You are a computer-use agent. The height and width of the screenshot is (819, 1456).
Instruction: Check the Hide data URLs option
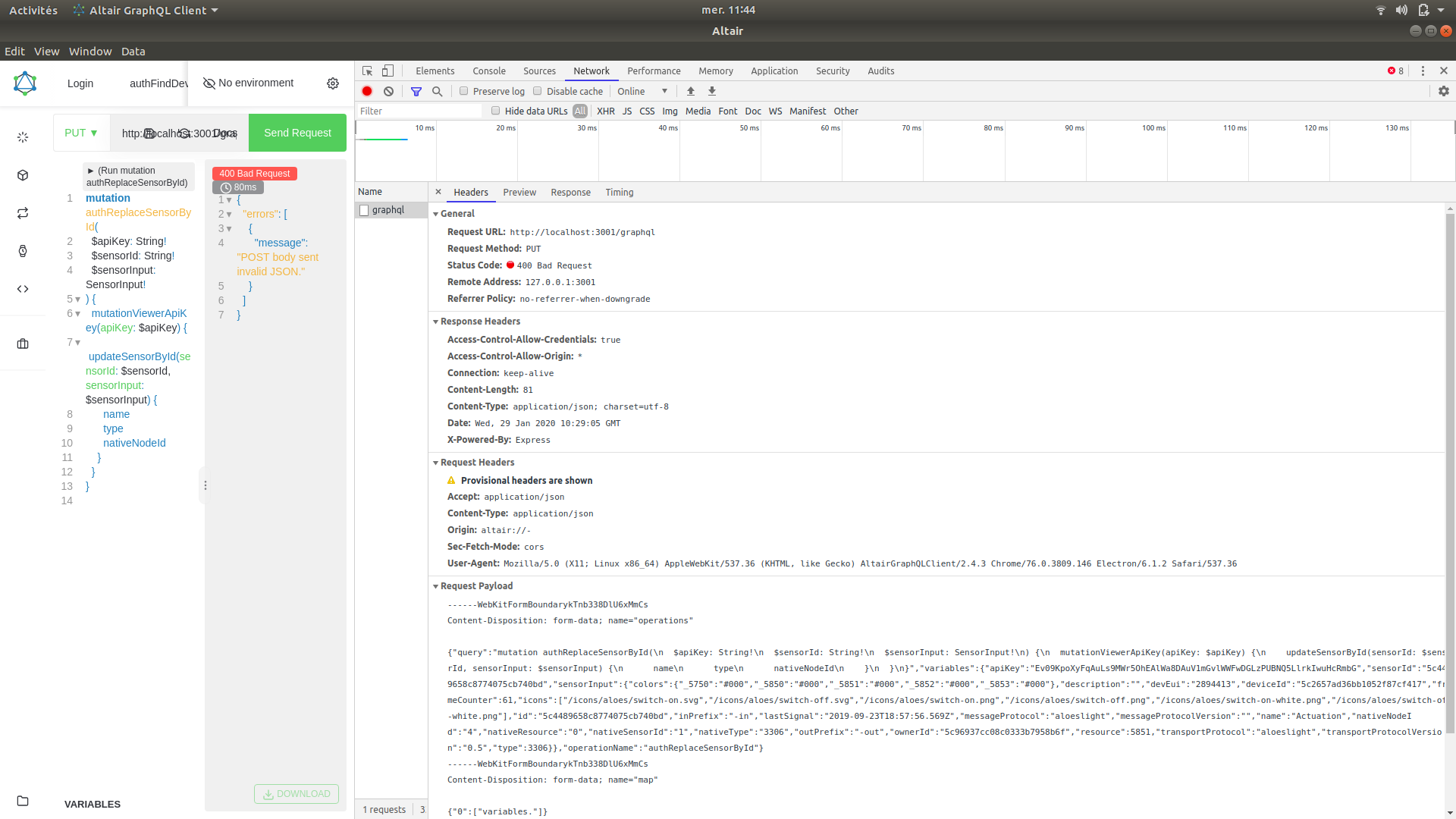[495, 110]
